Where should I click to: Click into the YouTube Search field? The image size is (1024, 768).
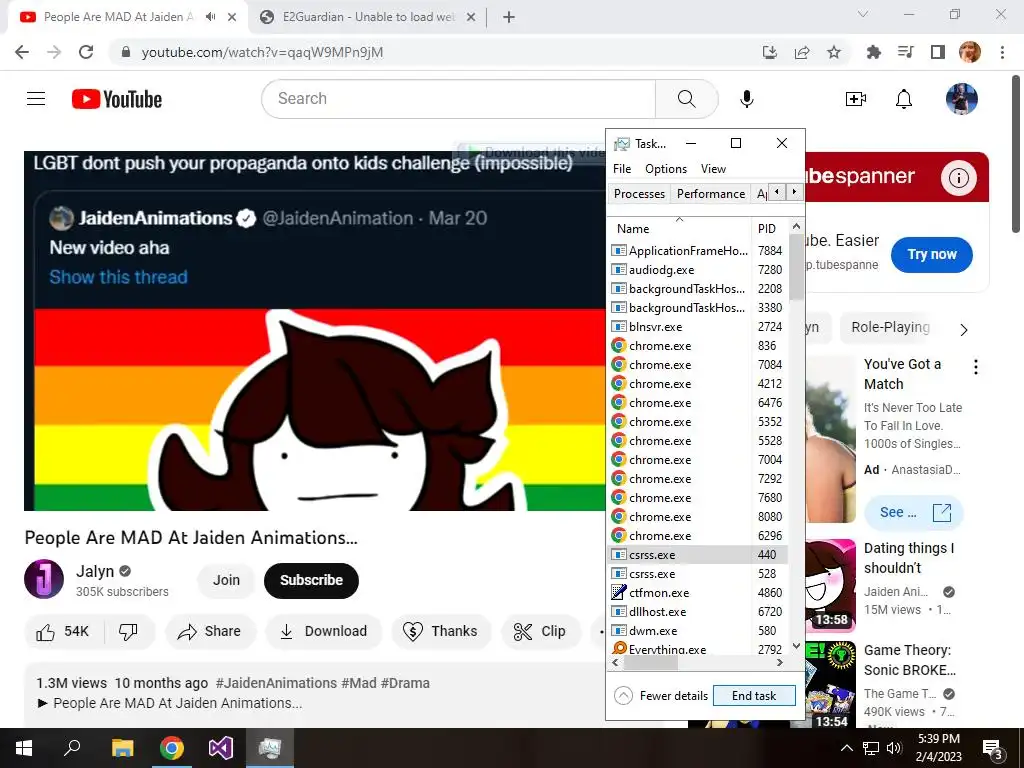[458, 99]
